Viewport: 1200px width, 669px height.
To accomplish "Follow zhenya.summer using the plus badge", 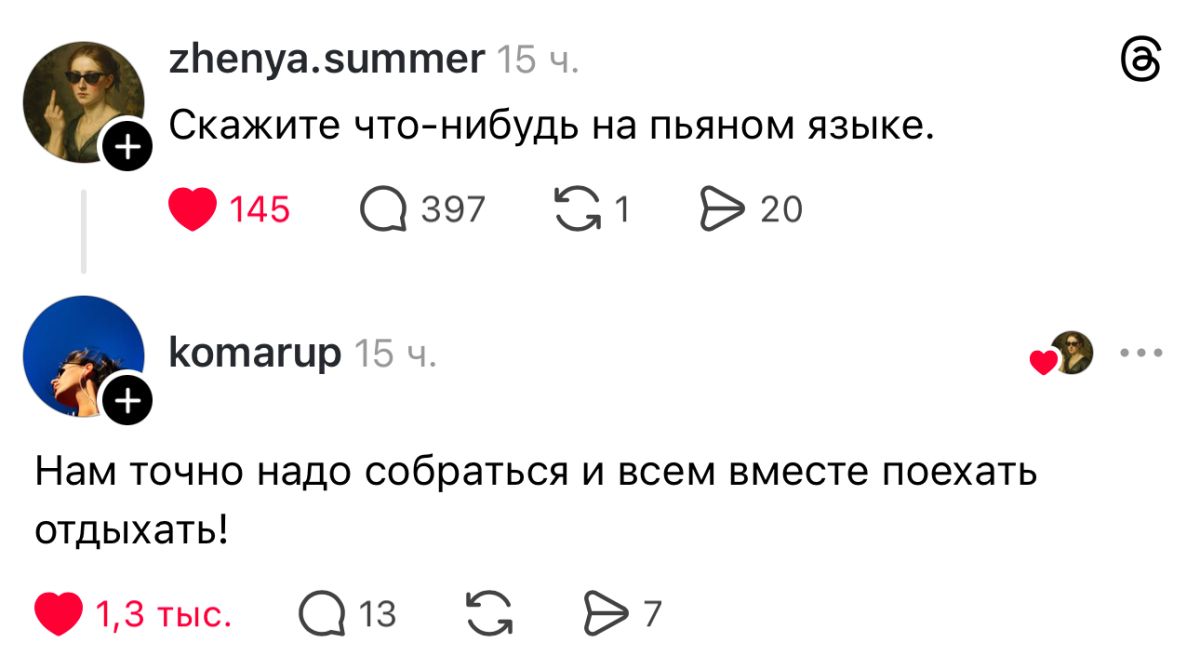I will point(127,150).
